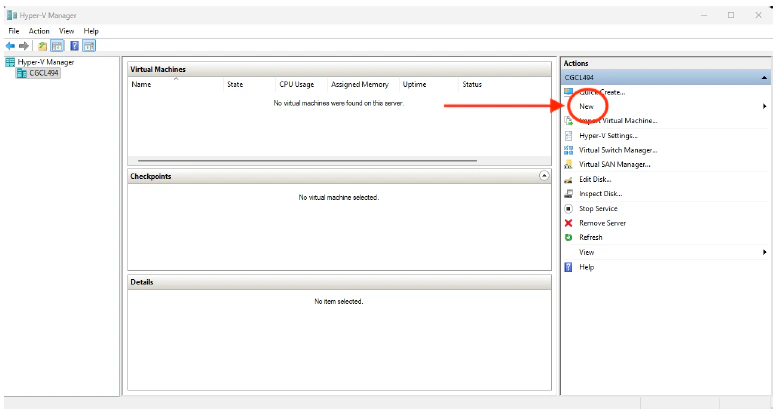Click the Hyper-V Manager title bar icon
777x413 pixels.
tap(12, 15)
